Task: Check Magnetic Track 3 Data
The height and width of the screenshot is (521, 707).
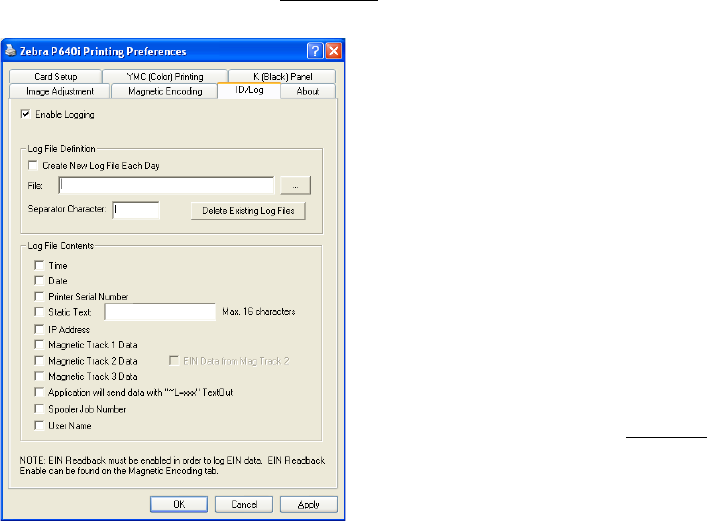Action: pos(39,376)
